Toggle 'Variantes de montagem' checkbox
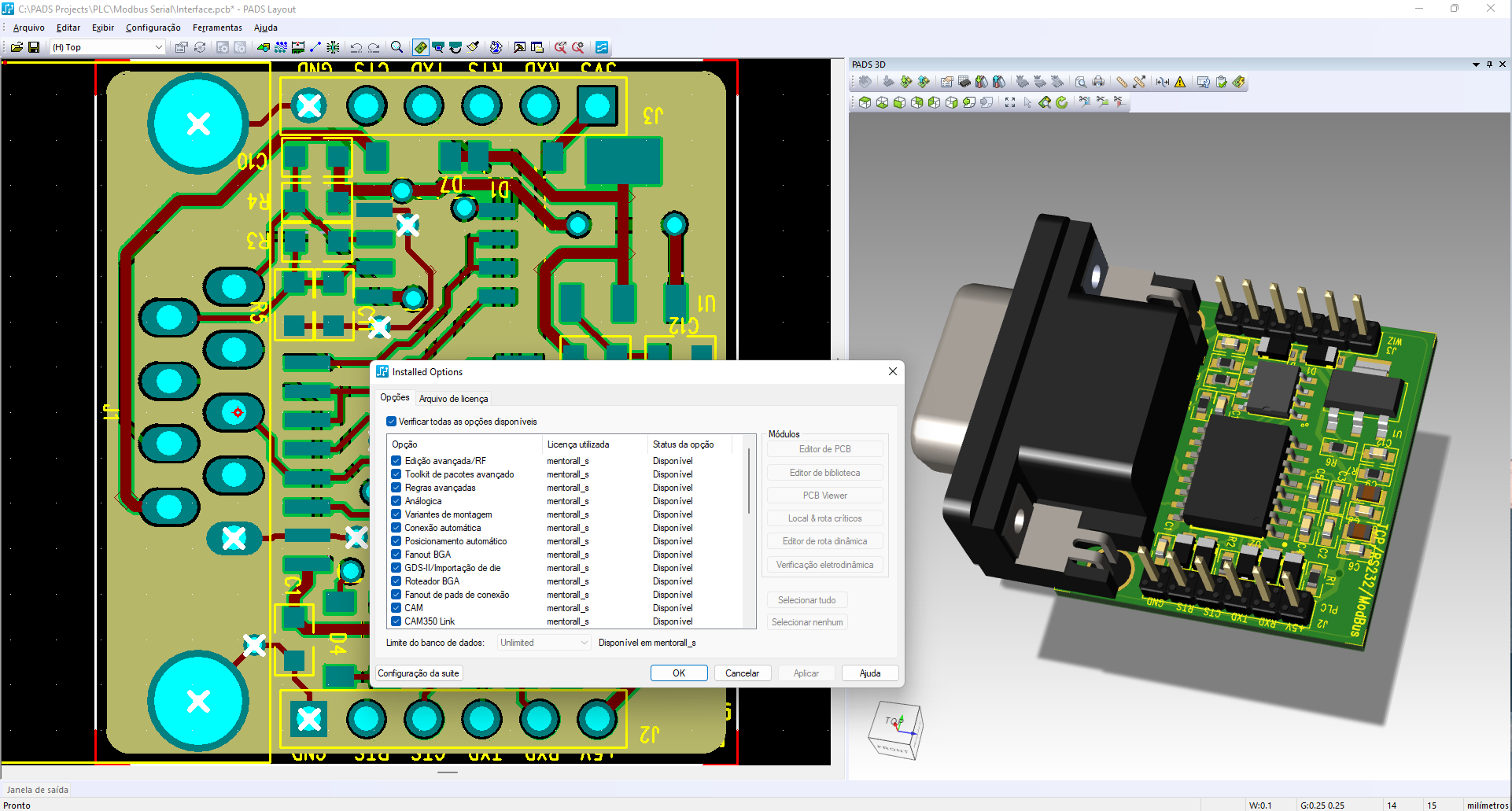Screen dimensions: 1512x811 tap(396, 514)
